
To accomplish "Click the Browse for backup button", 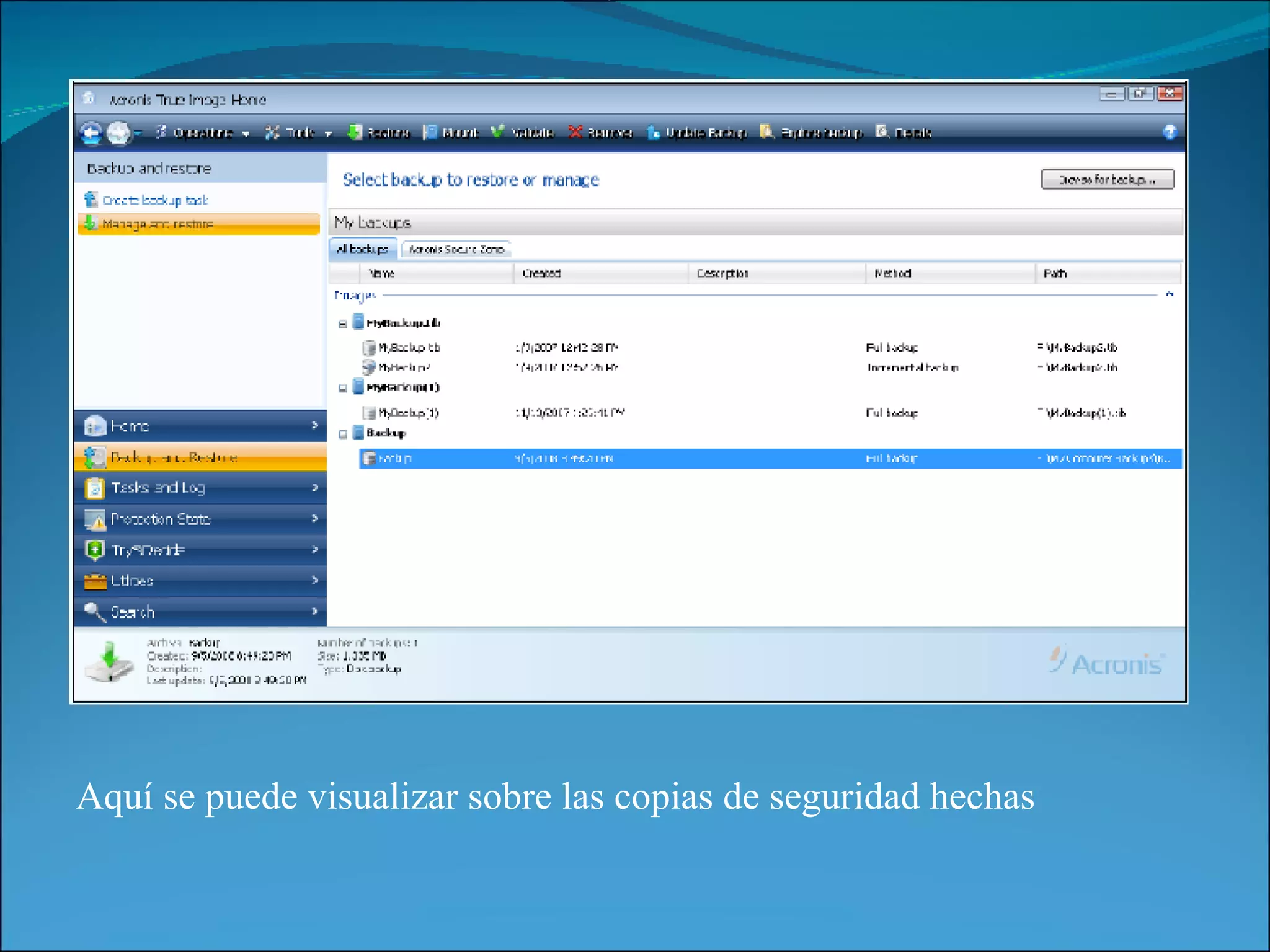I will (x=1108, y=179).
